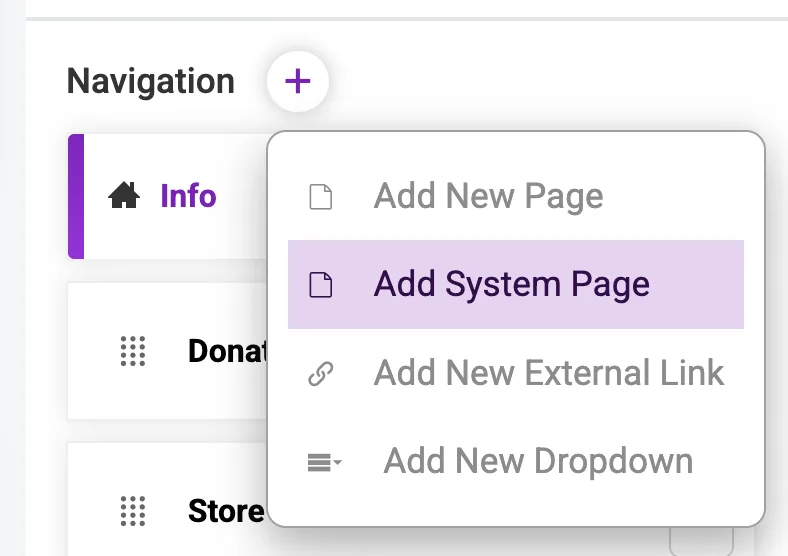Click the home icon next to Info
The image size is (788, 556).
point(124,196)
